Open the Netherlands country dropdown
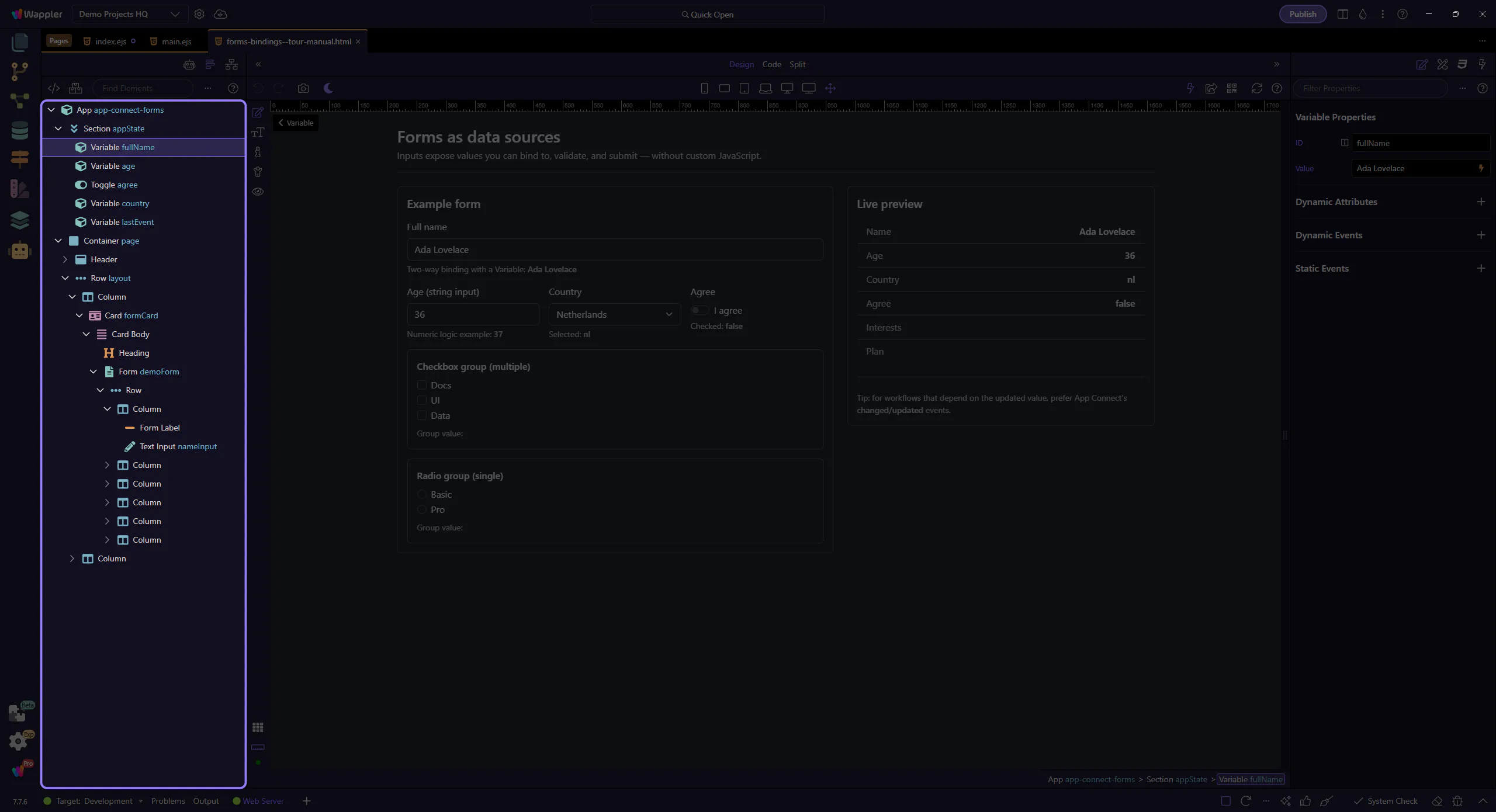The width and height of the screenshot is (1496, 812). [x=614, y=314]
